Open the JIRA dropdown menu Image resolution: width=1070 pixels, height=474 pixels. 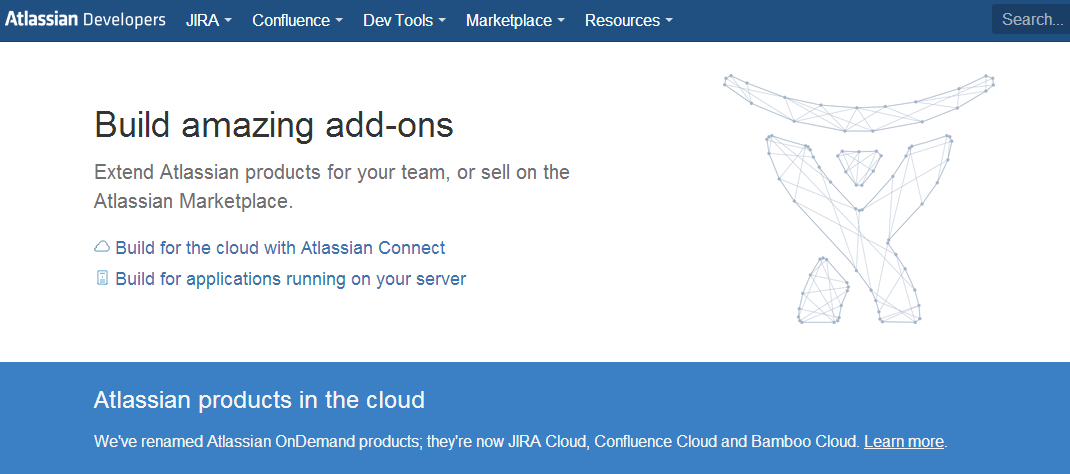(x=209, y=20)
